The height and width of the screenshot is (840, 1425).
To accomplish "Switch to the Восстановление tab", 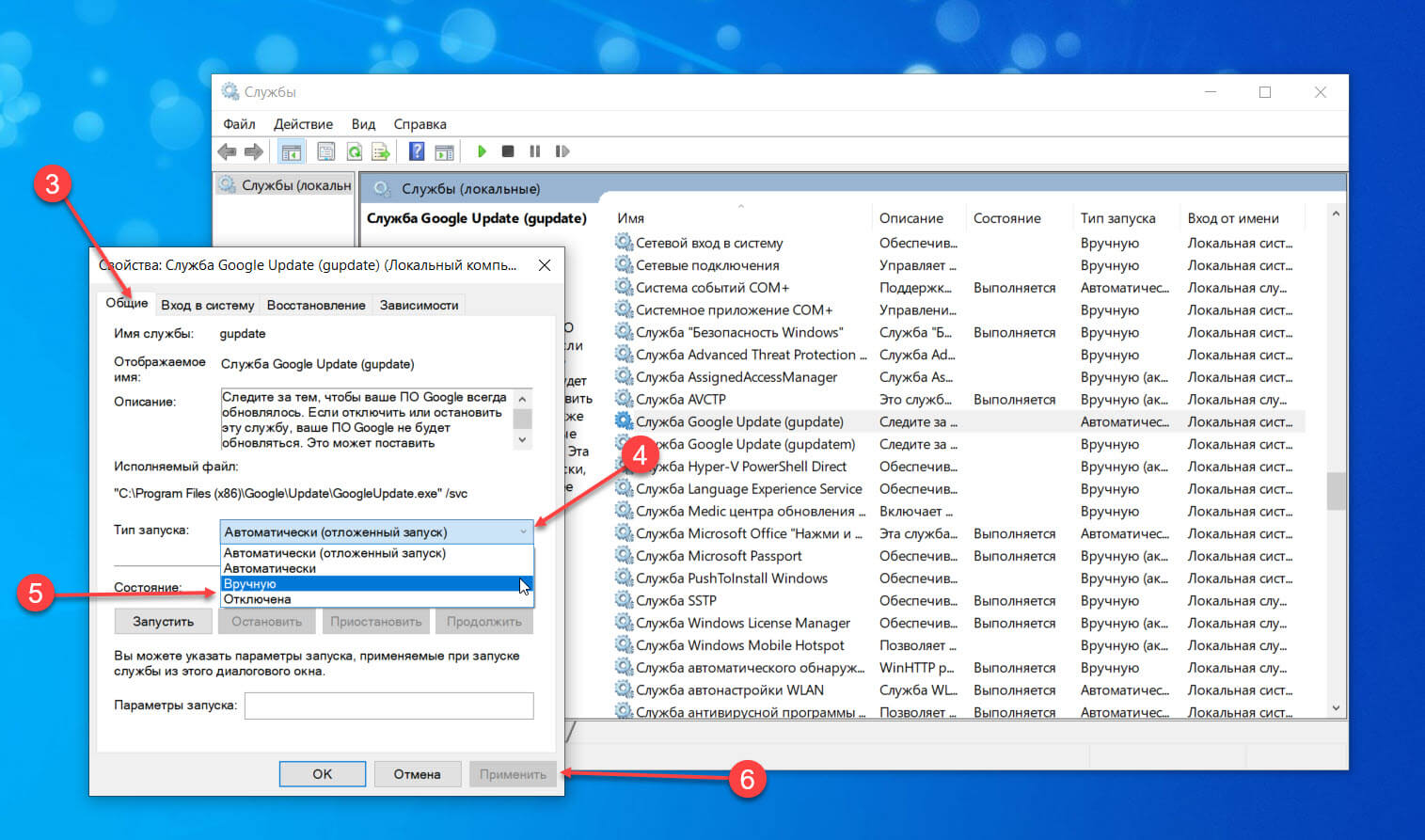I will pos(316,305).
